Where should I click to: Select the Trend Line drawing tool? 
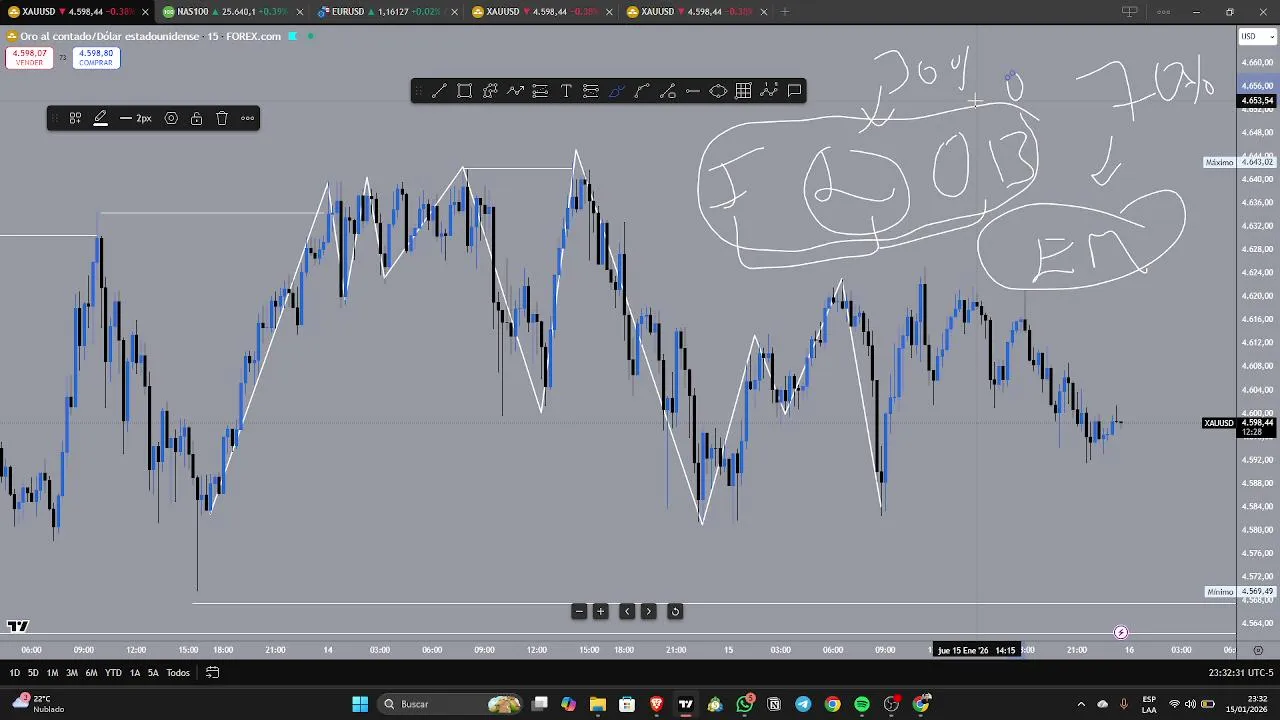[439, 91]
